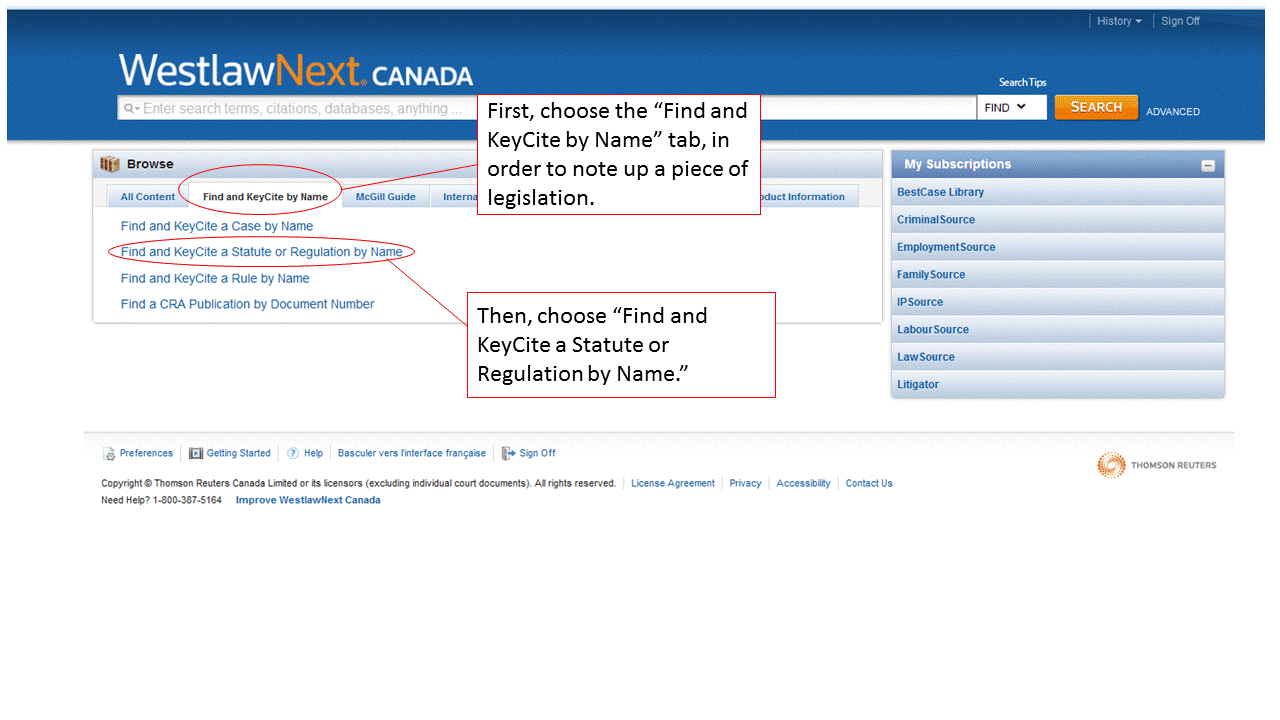The height and width of the screenshot is (720, 1280).
Task: Open the Privacy link
Action: click(x=745, y=483)
